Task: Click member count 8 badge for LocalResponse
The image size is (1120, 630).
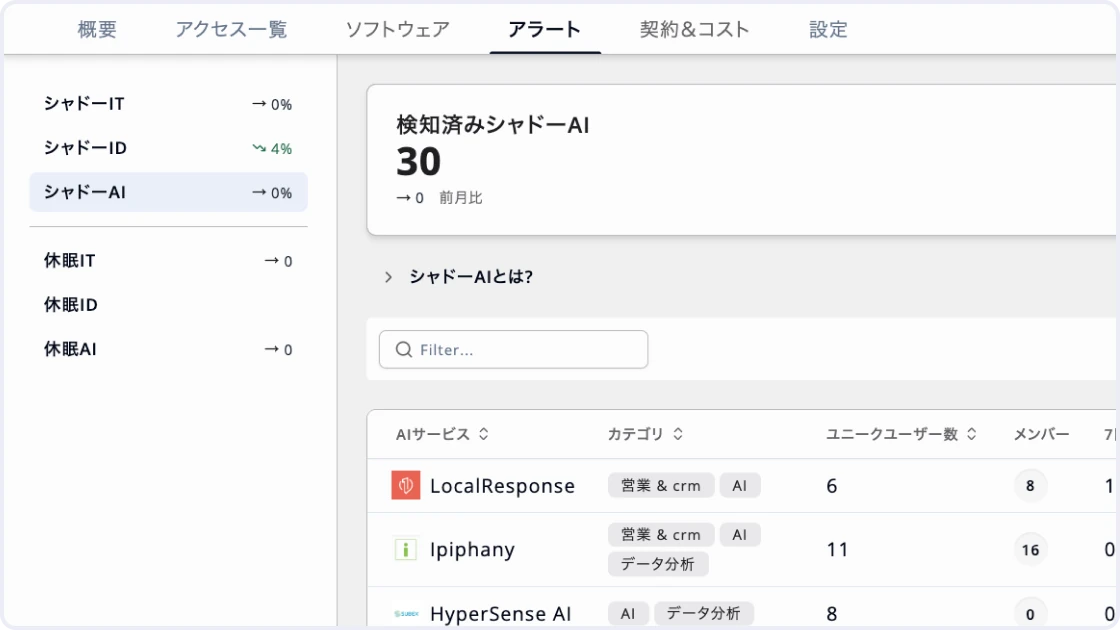Action: click(x=1030, y=486)
